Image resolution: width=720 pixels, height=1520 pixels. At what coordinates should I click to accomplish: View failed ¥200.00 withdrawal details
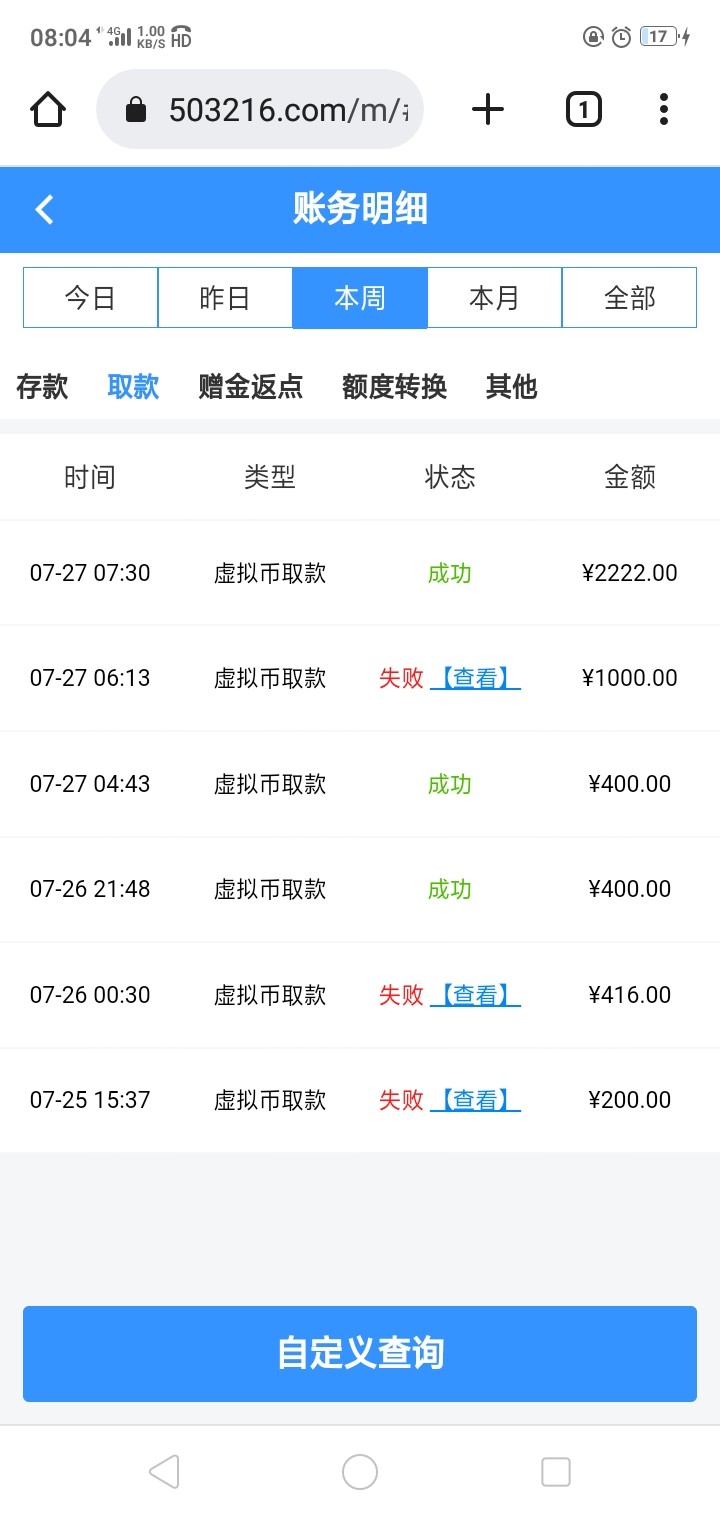(x=475, y=1100)
